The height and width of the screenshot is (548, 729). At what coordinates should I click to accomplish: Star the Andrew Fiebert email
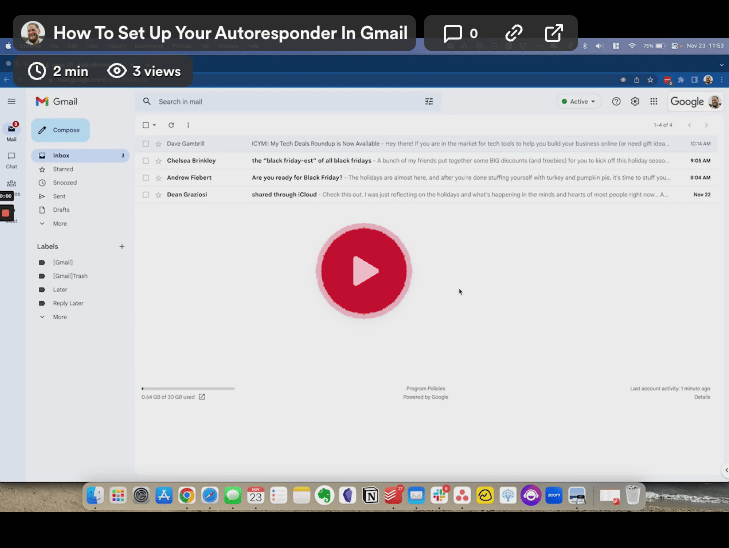(x=159, y=178)
